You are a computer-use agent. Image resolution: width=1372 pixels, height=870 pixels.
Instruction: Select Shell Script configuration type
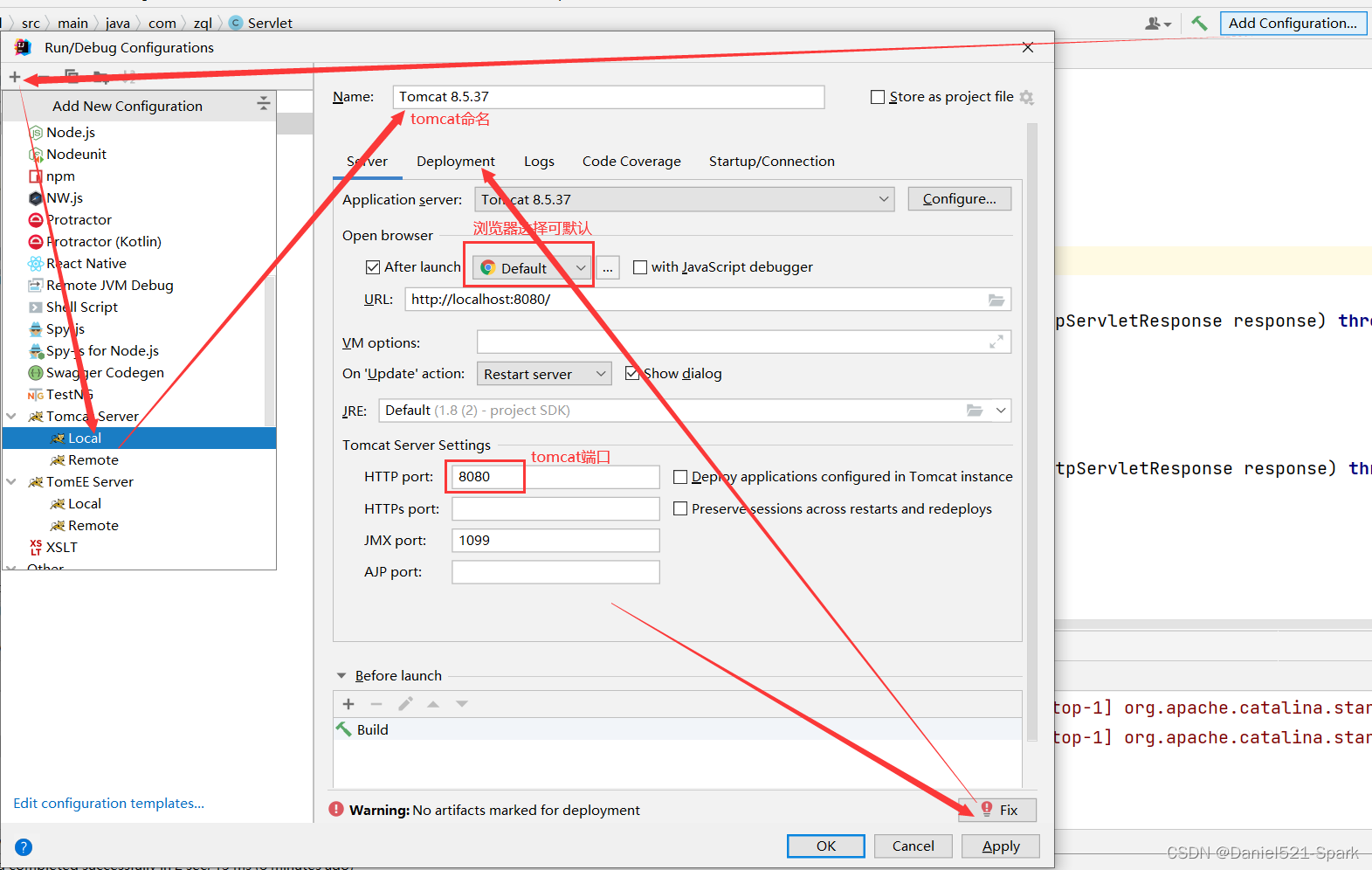pyautogui.click(x=81, y=307)
